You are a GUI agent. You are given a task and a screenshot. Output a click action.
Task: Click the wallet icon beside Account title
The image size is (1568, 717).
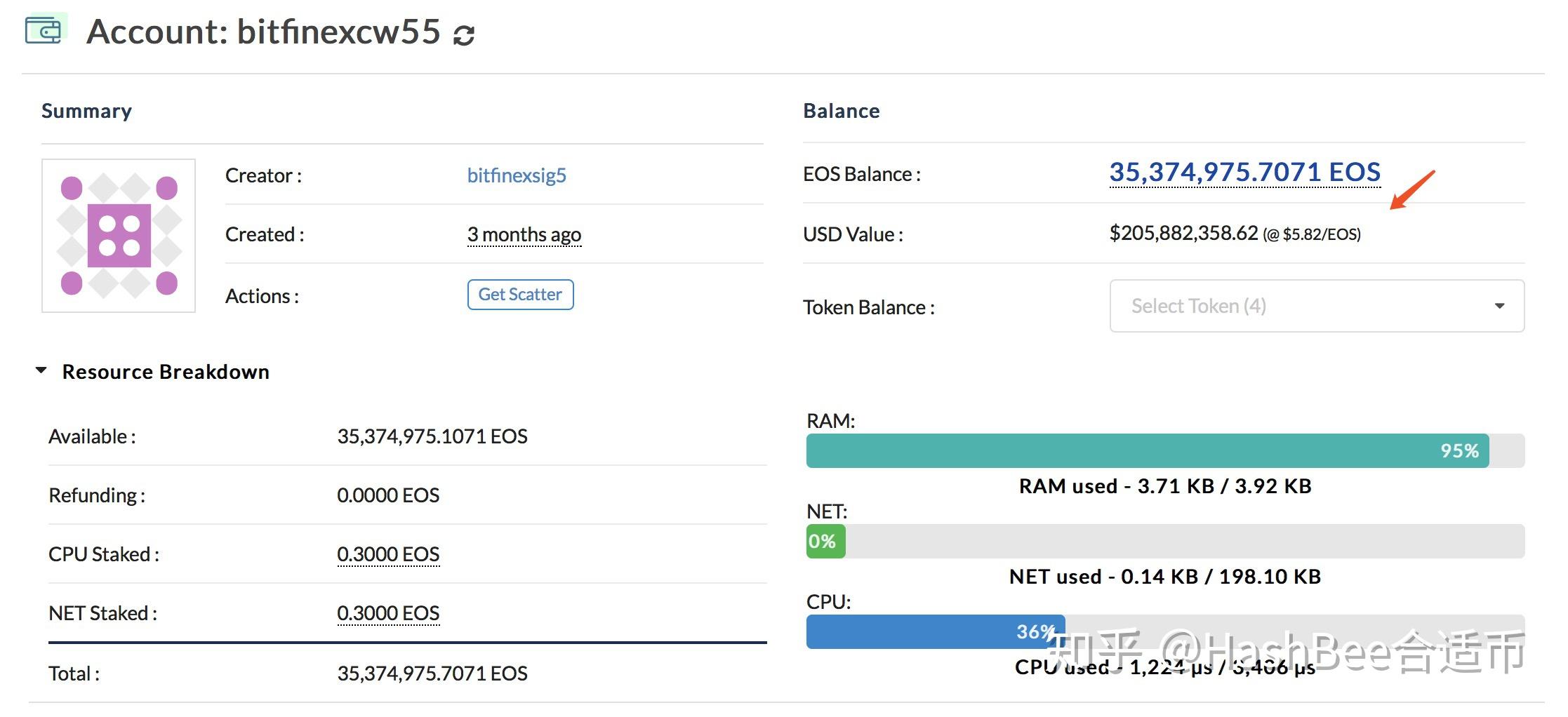coord(46,29)
